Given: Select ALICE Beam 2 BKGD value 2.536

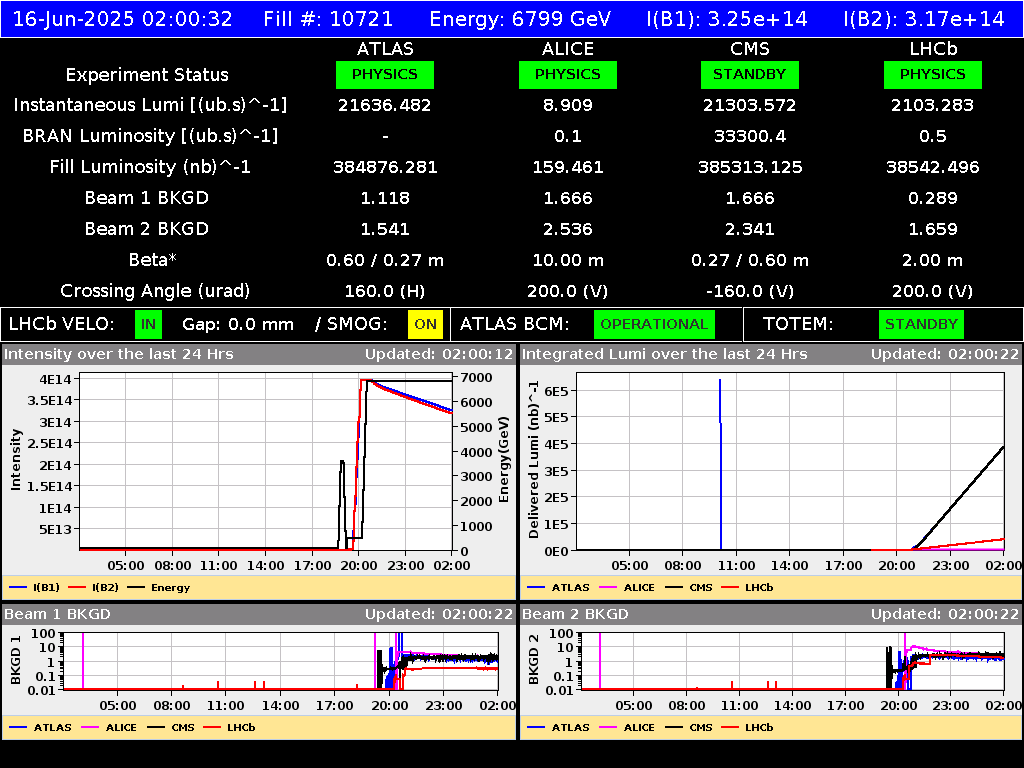Looking at the screenshot, I should pos(568,229).
